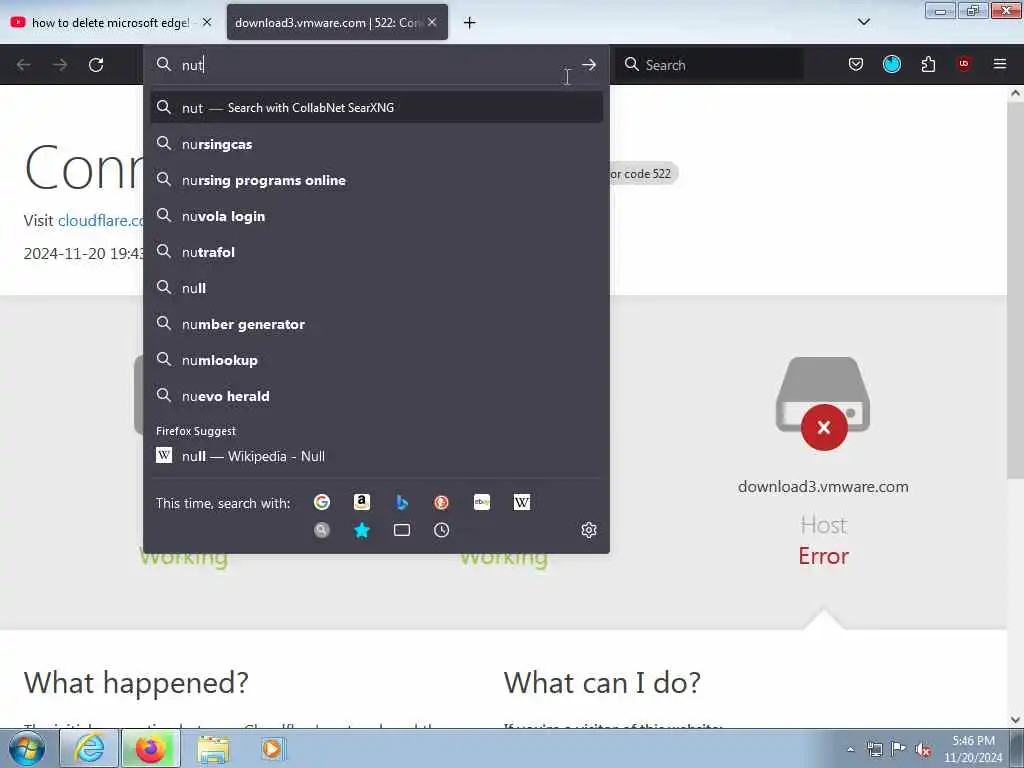Reload the current page
The height and width of the screenshot is (768, 1024).
point(96,65)
